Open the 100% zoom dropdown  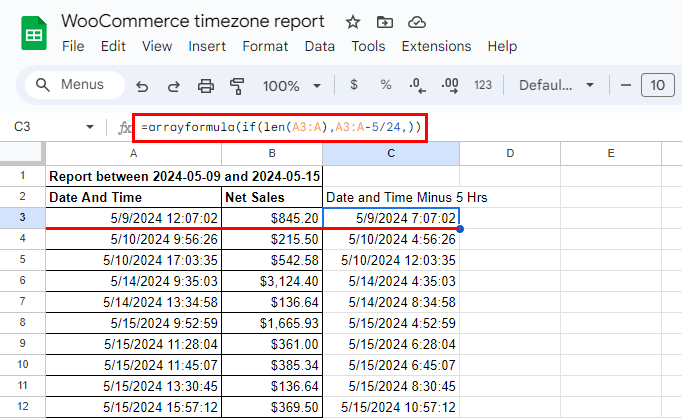(288, 86)
